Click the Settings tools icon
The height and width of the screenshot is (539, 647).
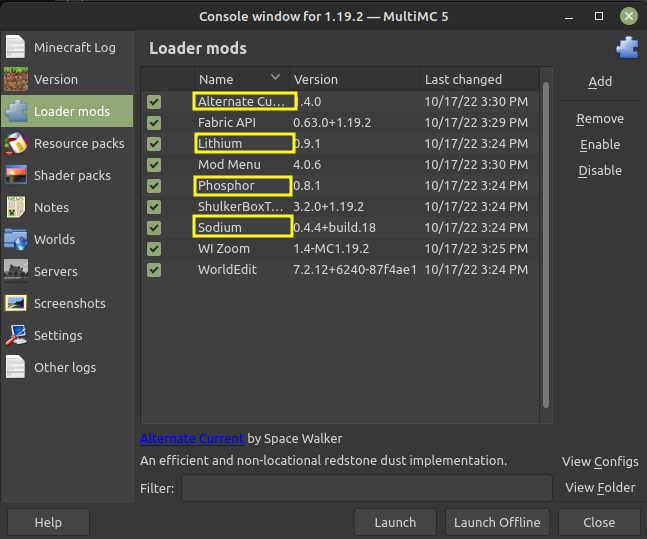pos(16,335)
